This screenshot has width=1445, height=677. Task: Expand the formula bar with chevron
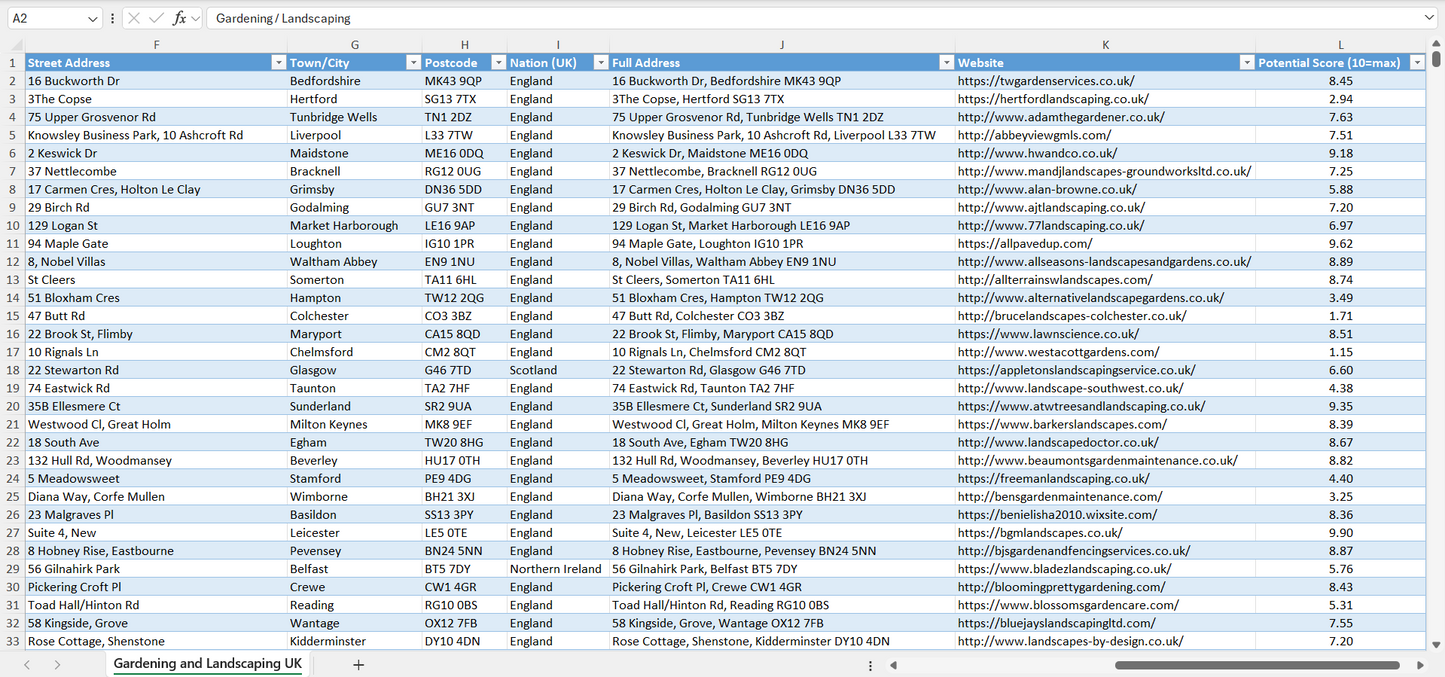[1429, 18]
